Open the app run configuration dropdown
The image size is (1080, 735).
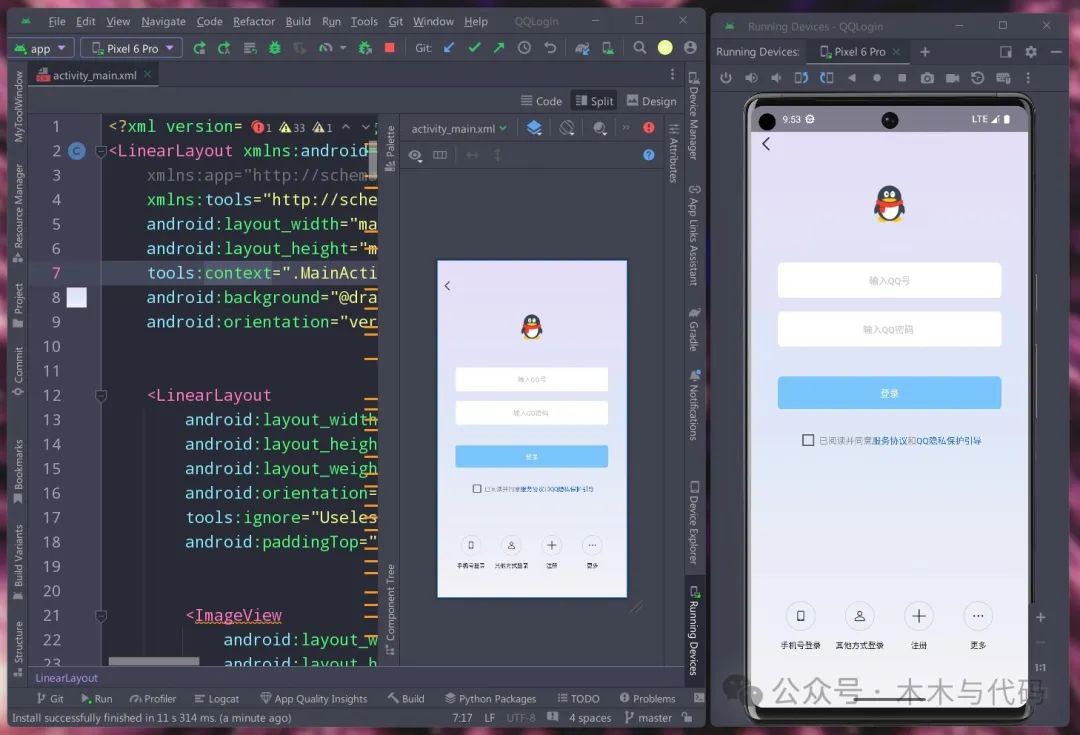click(x=41, y=48)
